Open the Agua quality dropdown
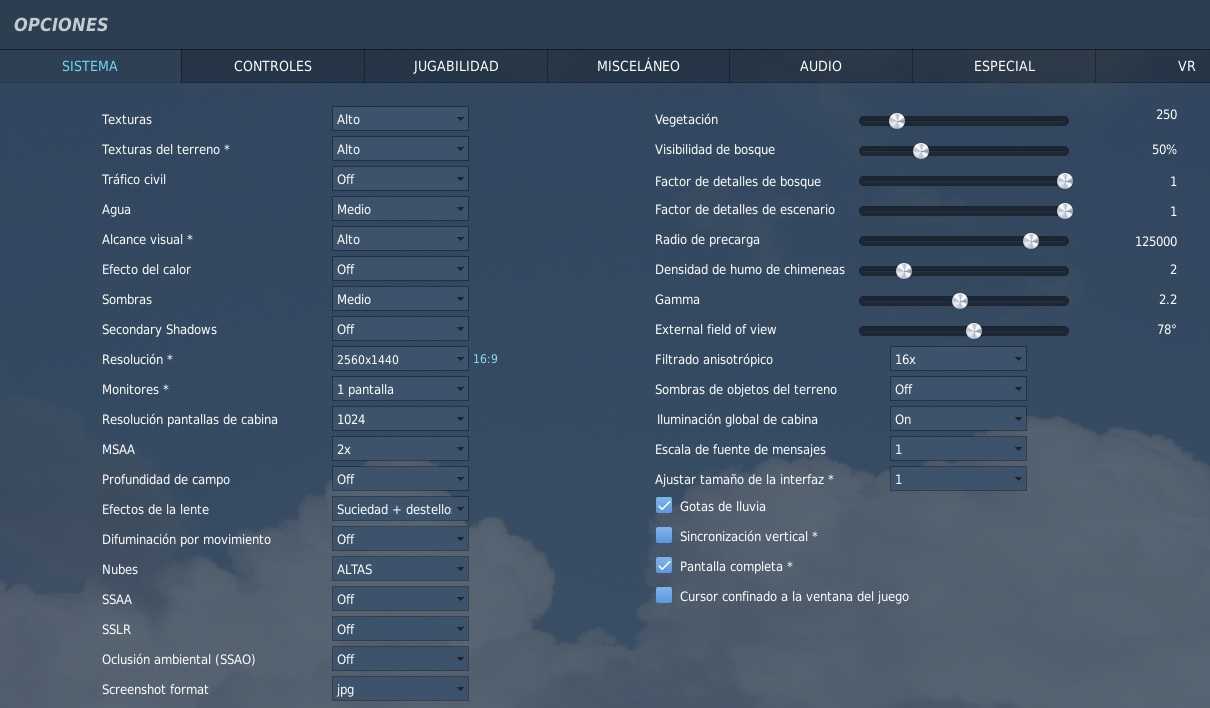This screenshot has width=1210, height=708. point(400,209)
